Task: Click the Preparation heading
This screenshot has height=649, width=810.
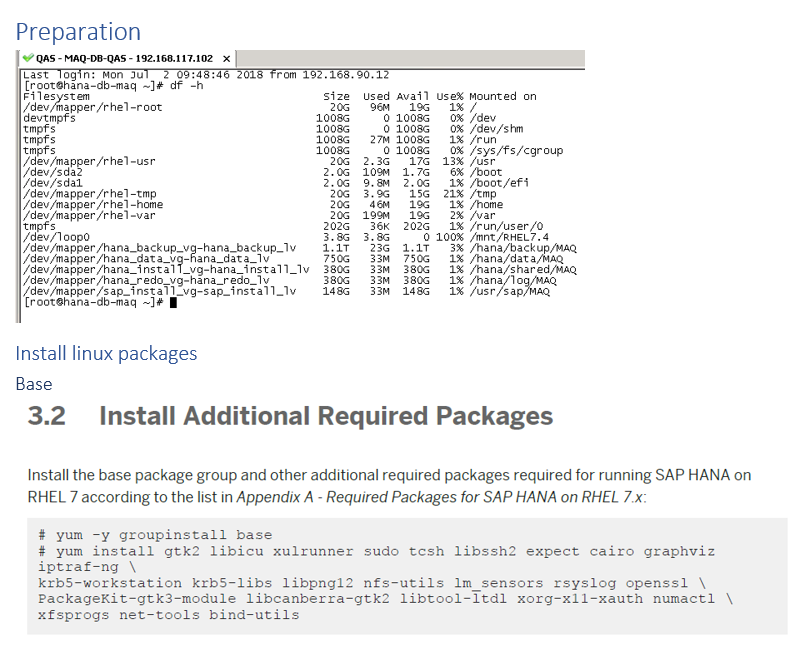Action: tap(78, 32)
